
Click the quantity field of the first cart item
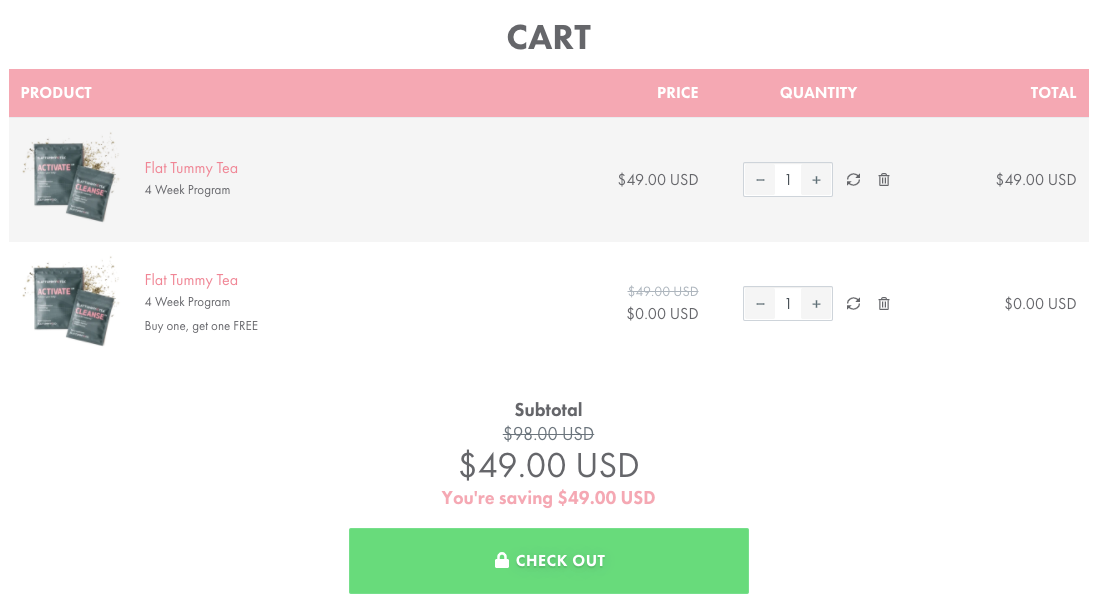788,180
